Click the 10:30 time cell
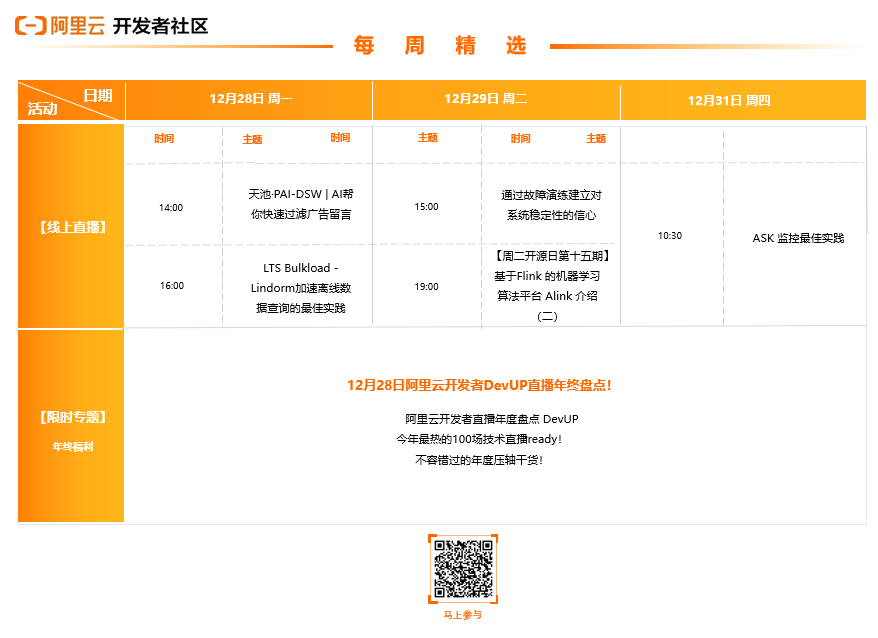 [x=670, y=236]
